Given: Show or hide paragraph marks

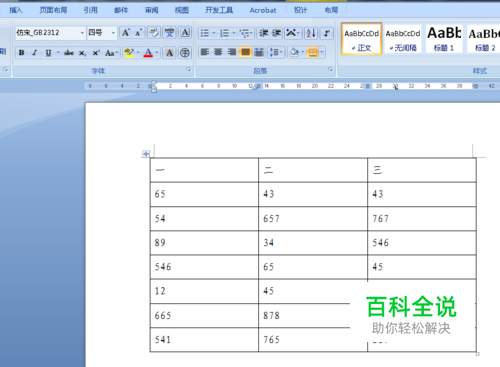Looking at the screenshot, I should (x=327, y=33).
